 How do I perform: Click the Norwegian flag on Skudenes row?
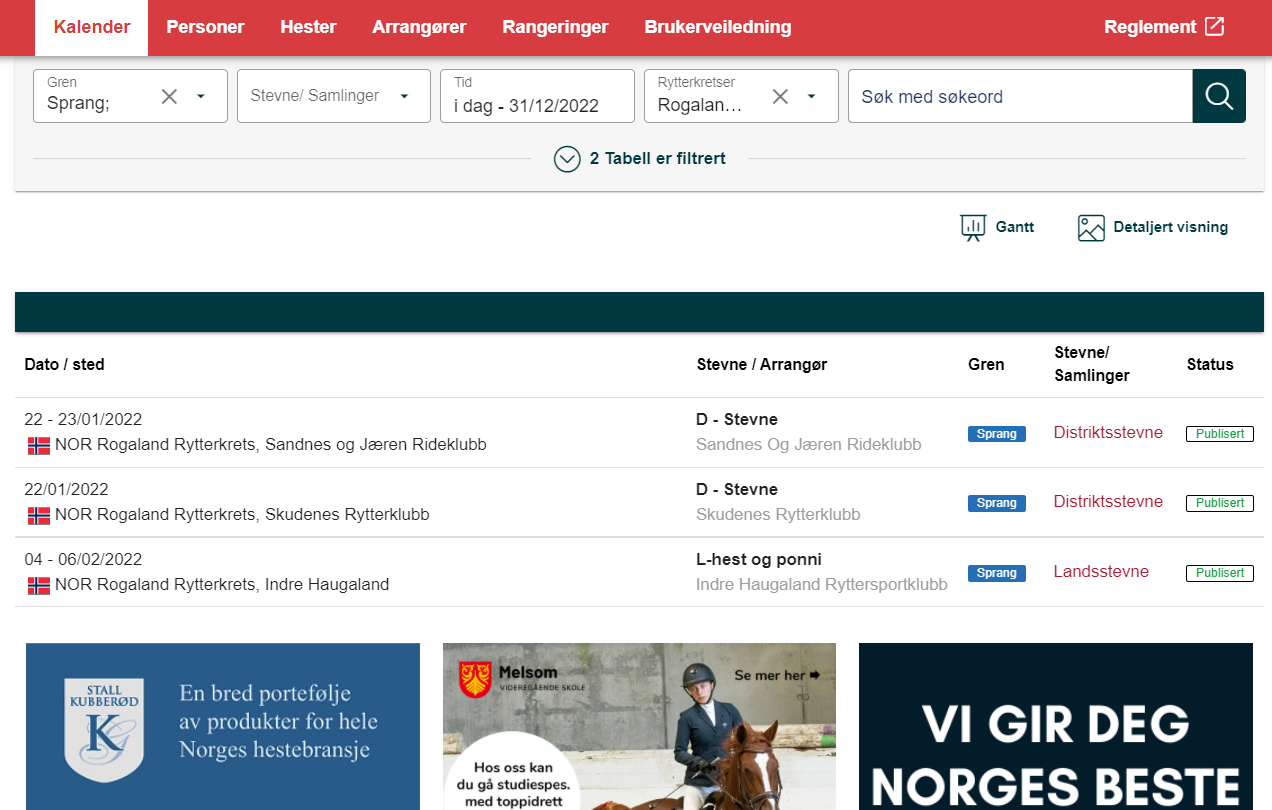(x=38, y=515)
